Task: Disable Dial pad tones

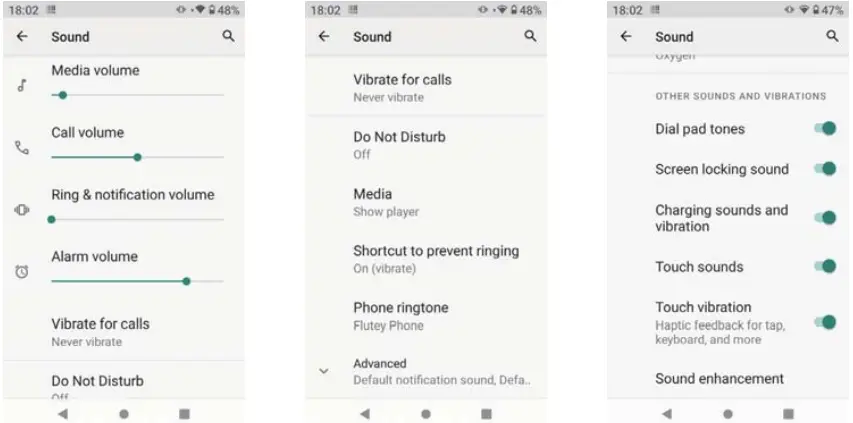Action: (x=825, y=129)
